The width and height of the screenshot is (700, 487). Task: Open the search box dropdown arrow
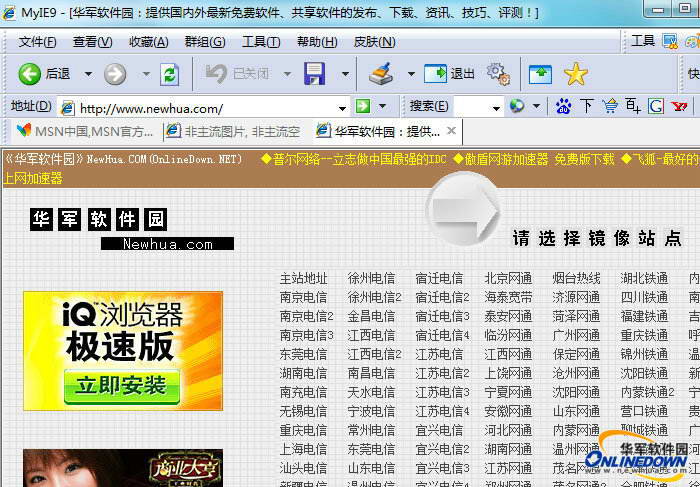coord(496,108)
